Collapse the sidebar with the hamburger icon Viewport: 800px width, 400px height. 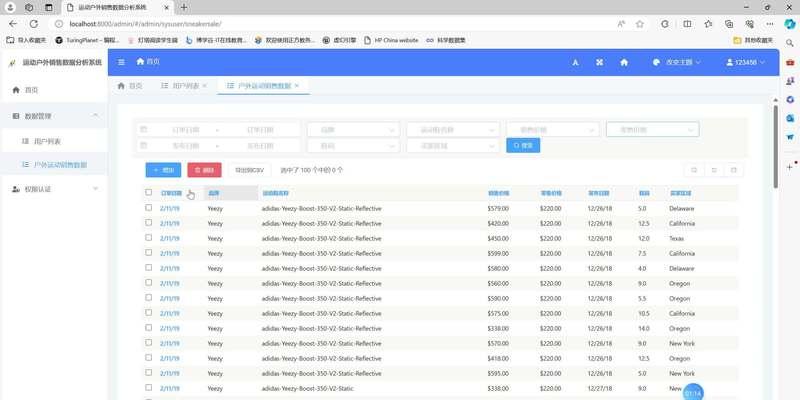tap(121, 62)
